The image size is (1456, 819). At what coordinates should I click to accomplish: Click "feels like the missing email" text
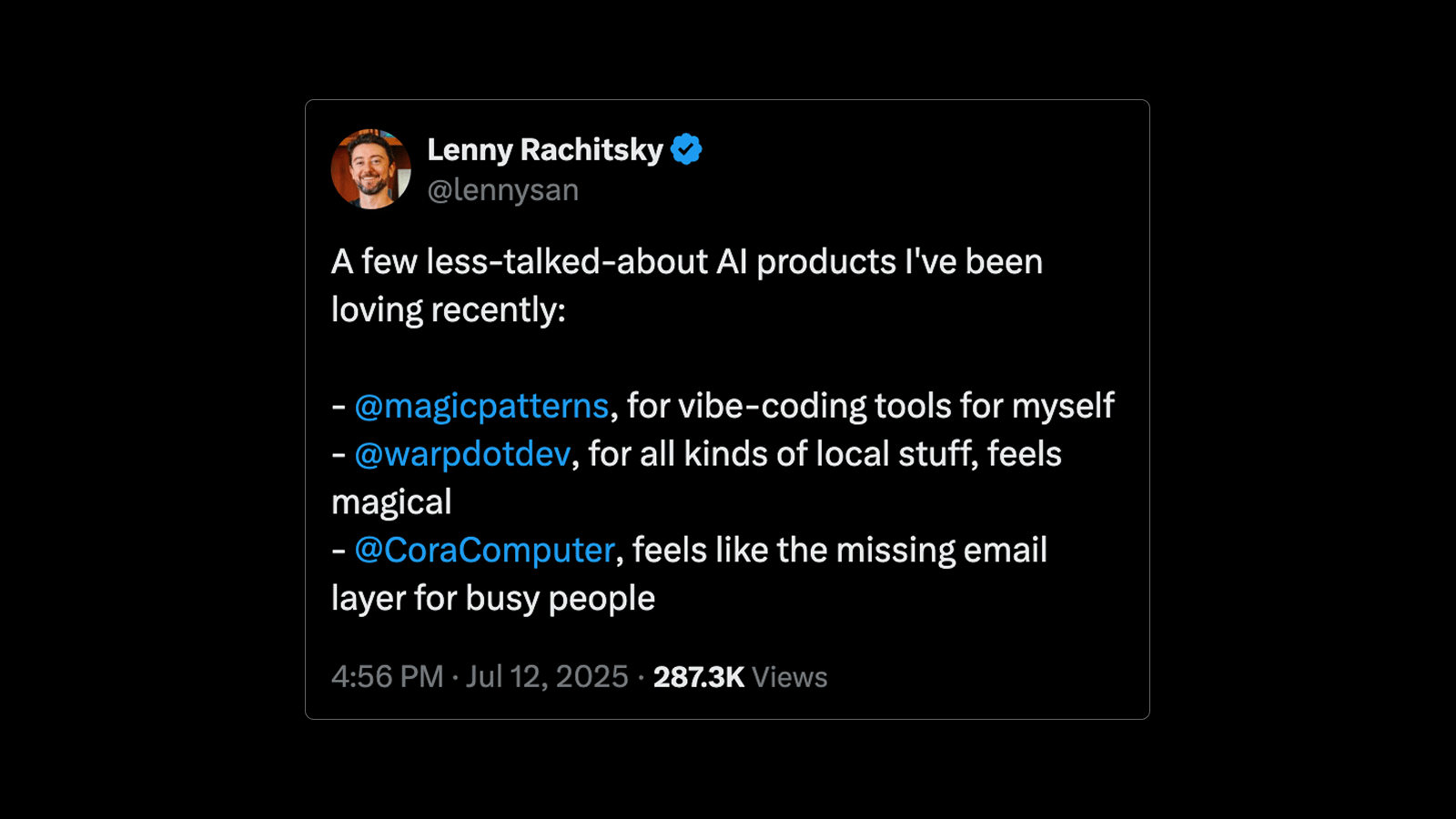point(839,551)
